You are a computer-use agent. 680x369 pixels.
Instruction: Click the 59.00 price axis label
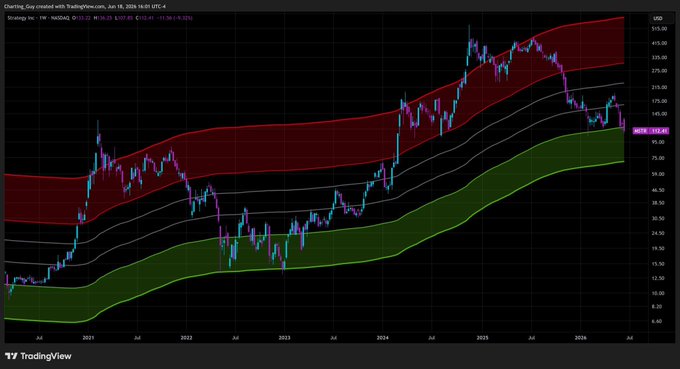coord(657,174)
